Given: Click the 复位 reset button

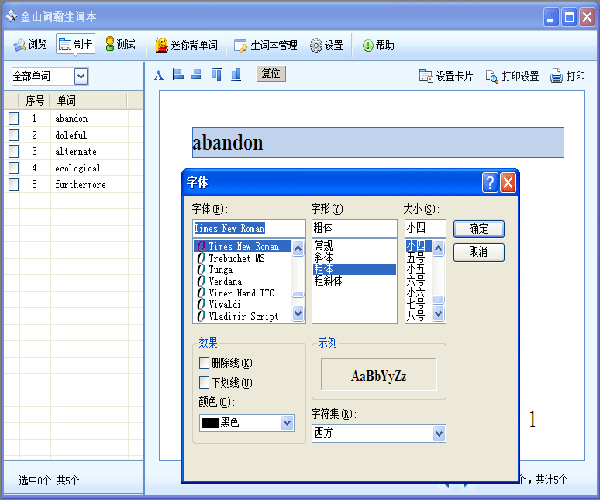Looking at the screenshot, I should (x=271, y=73).
